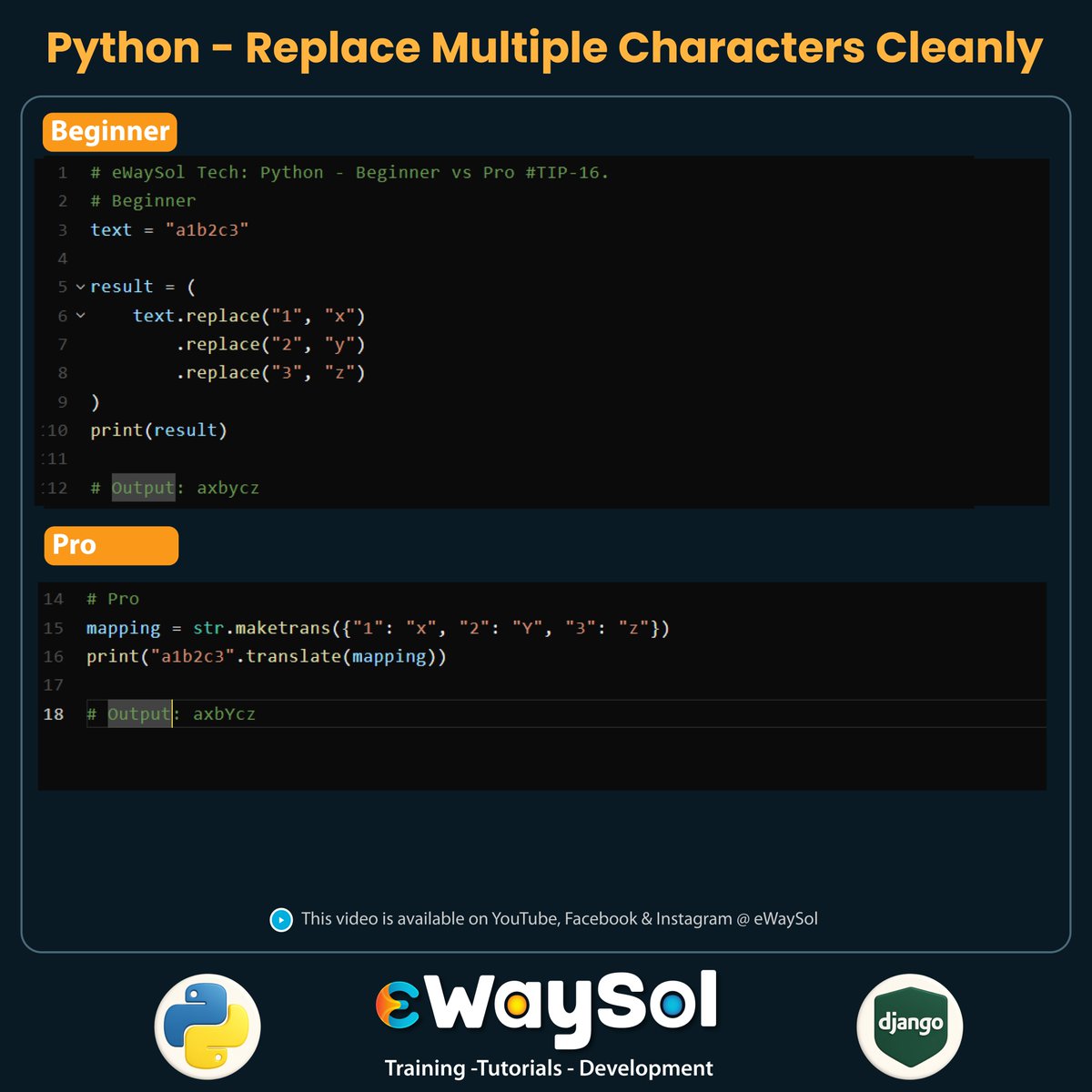Image resolution: width=1092 pixels, height=1092 pixels.
Task: Click the highlighted Output word on line 12
Action: (142, 488)
